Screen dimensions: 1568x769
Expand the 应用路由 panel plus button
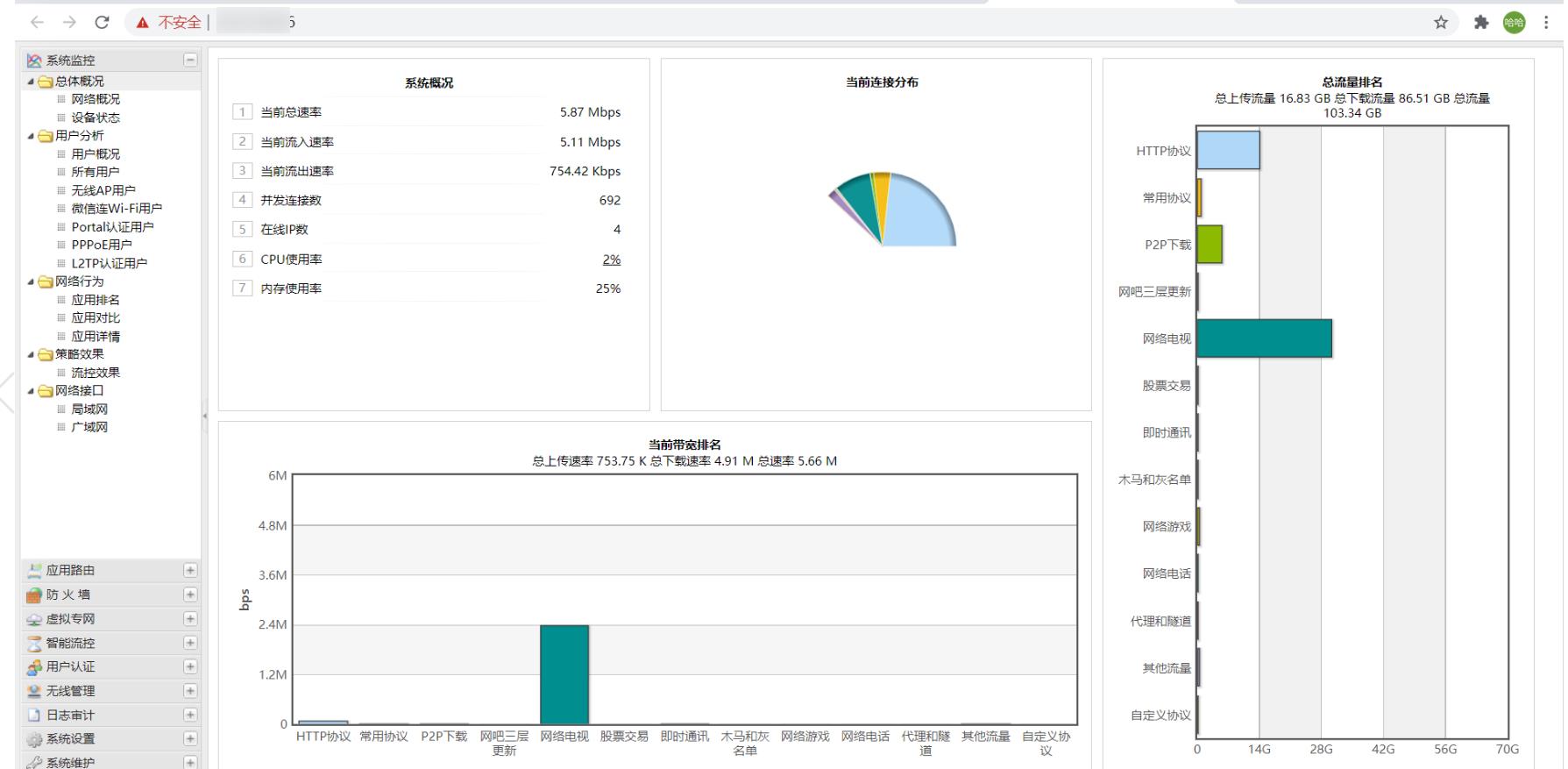tap(190, 570)
